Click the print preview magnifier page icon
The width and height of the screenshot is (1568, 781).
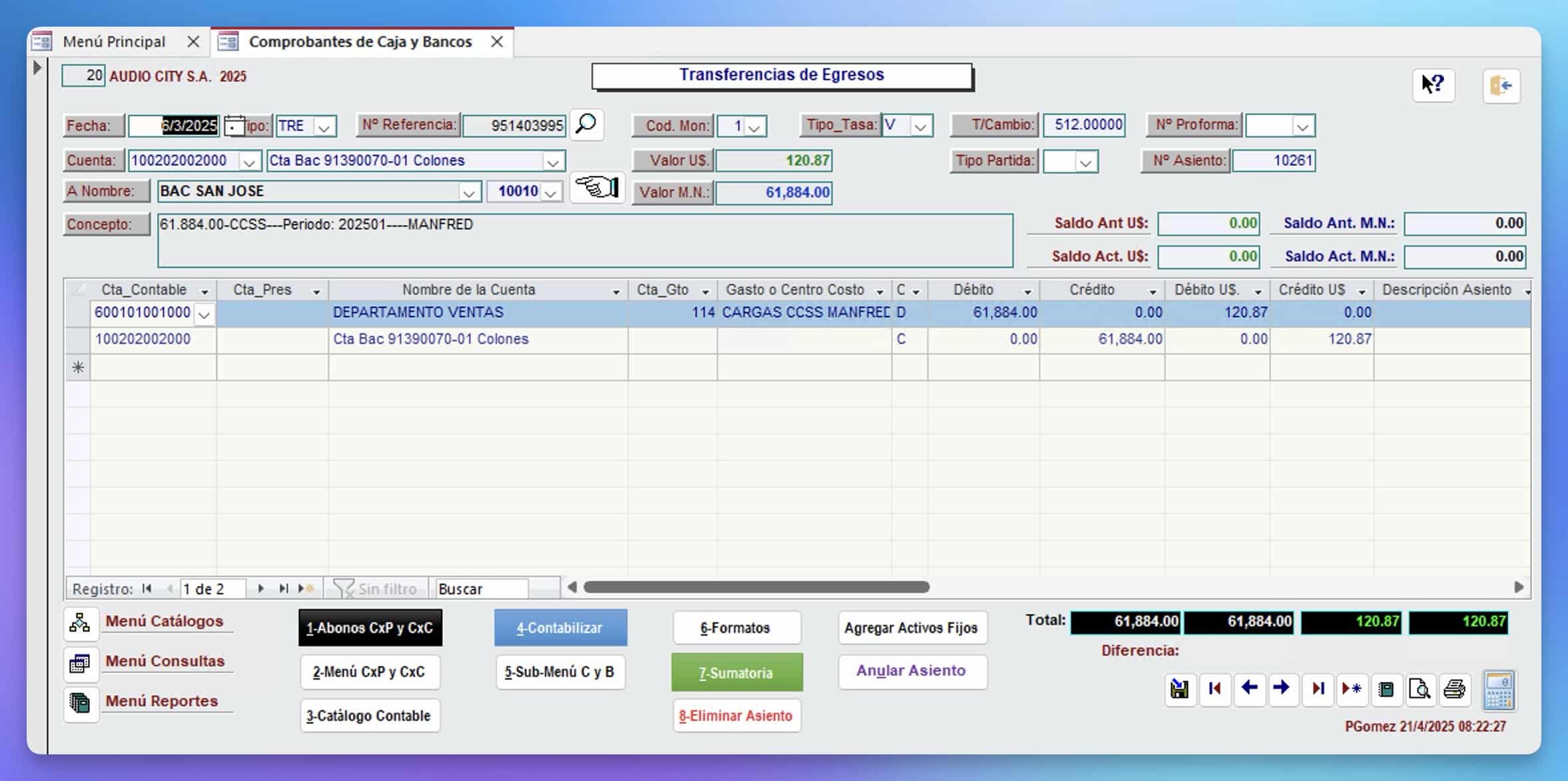1419,688
